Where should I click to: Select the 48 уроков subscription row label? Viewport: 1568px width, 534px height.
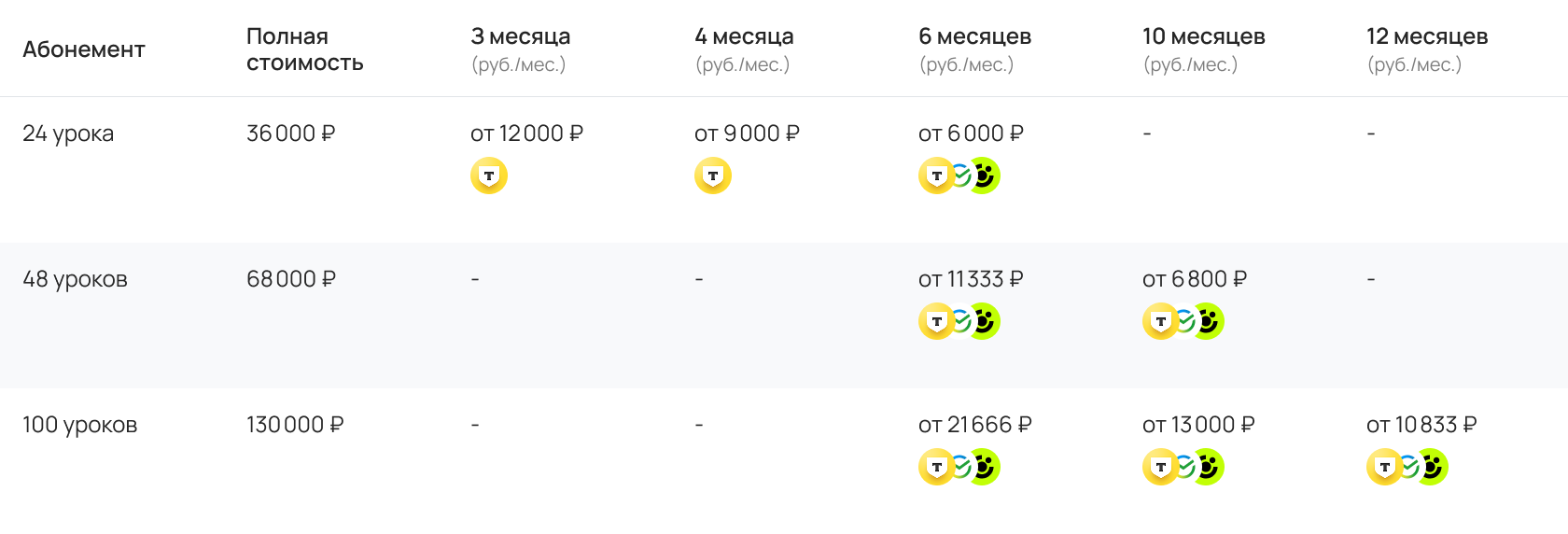point(75,279)
